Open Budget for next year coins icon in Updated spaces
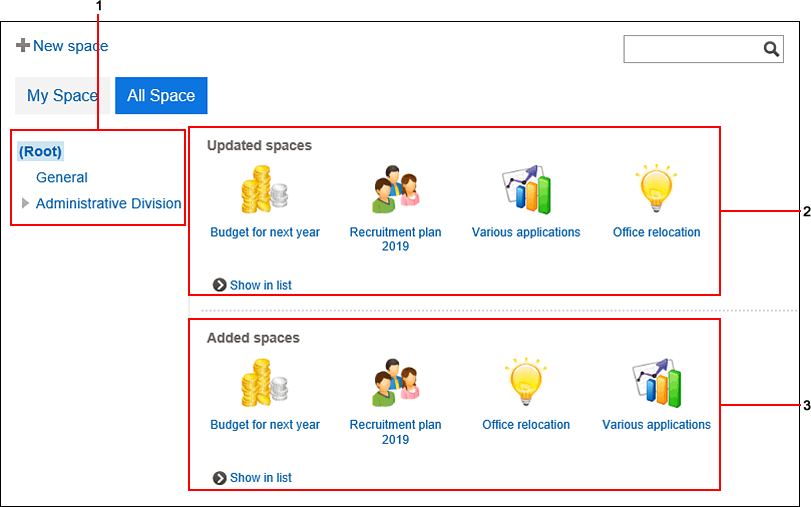Screen dimensions: 811x507 pyautogui.click(x=264, y=189)
